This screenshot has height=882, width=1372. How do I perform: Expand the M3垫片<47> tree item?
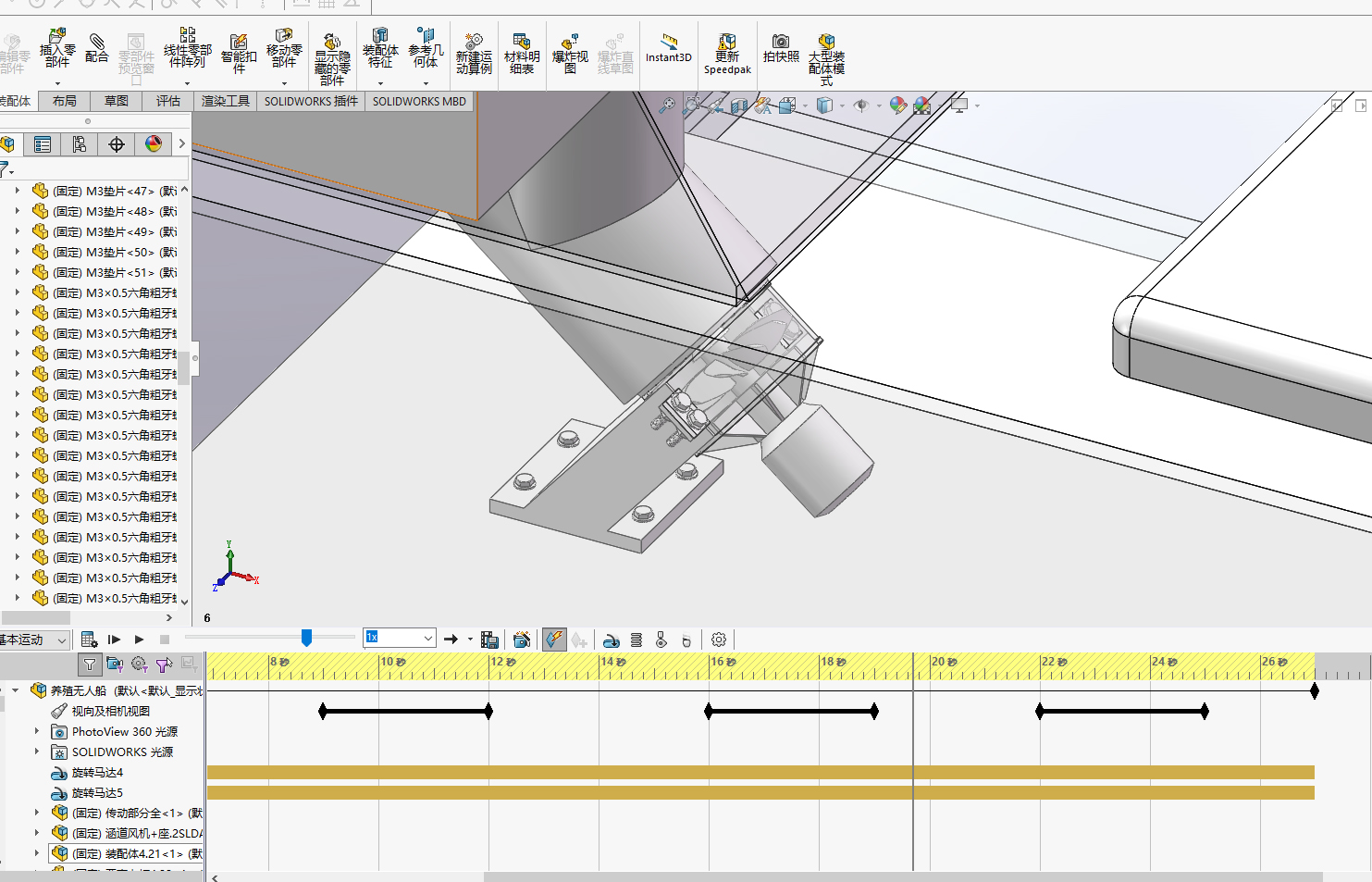tap(17, 191)
